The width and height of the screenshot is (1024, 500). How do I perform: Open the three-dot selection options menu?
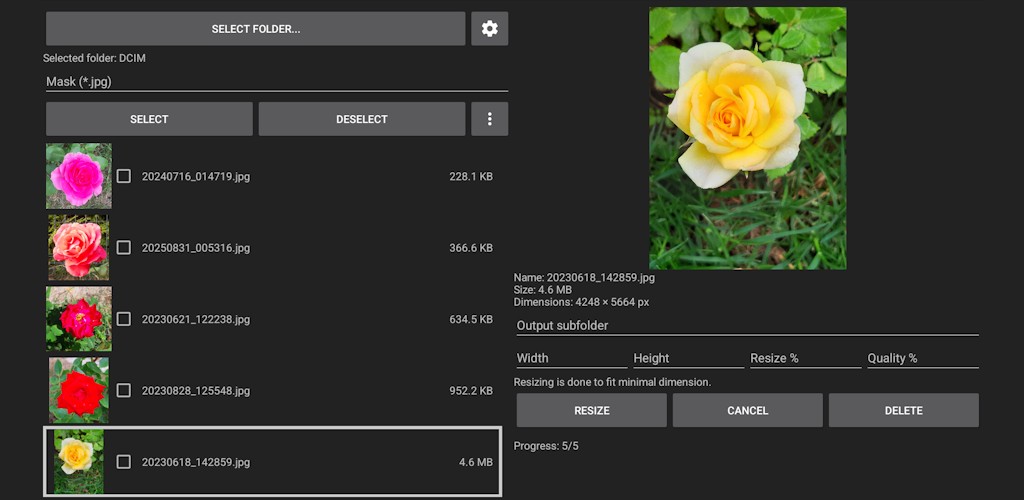(x=489, y=119)
